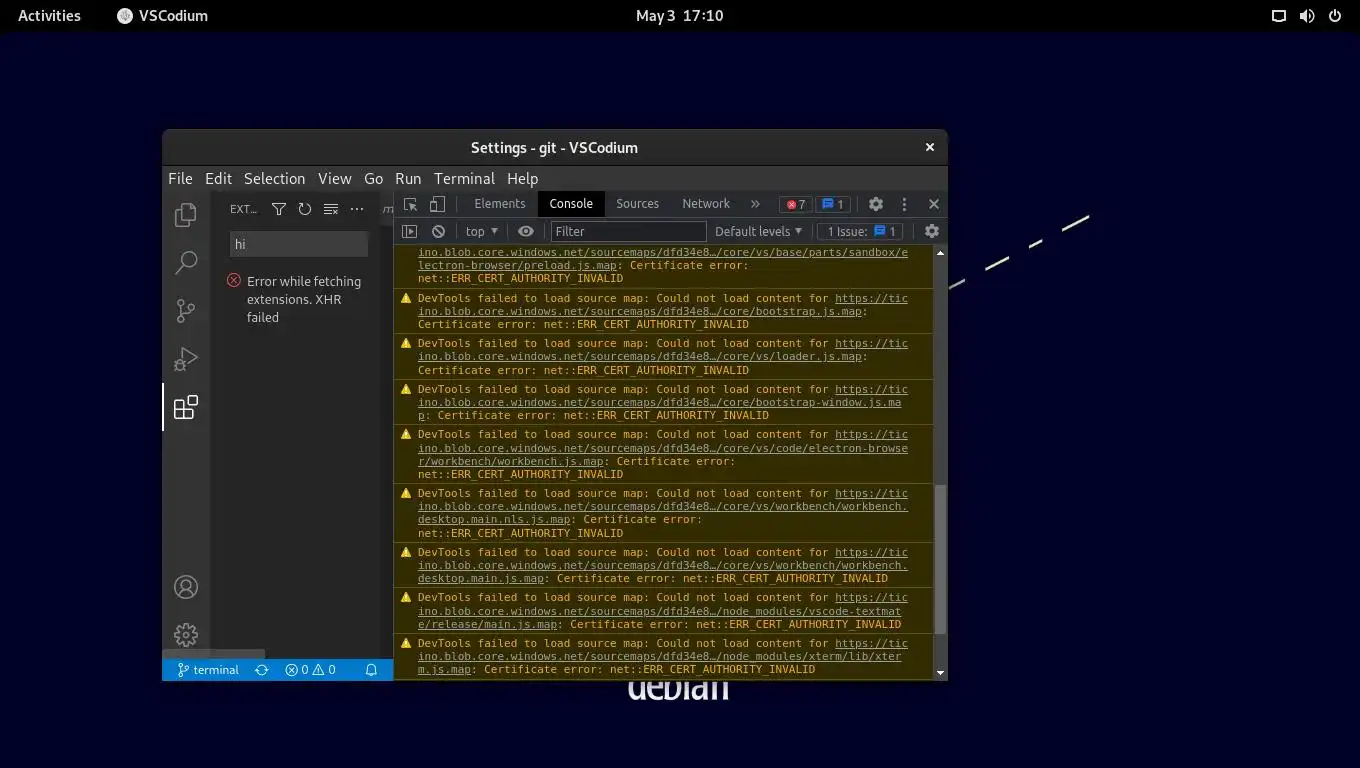Switch to the Network tab

[x=706, y=204]
